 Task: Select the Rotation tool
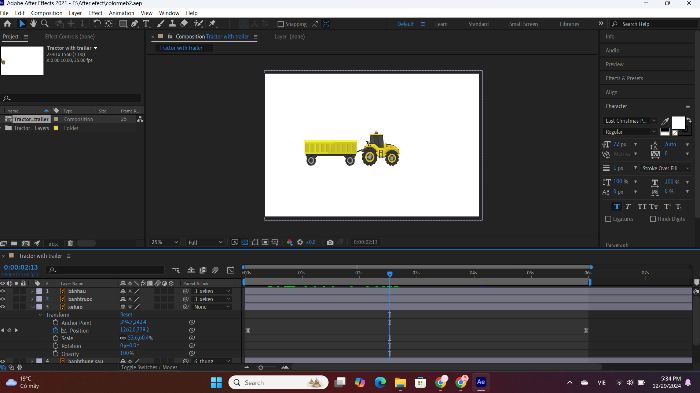click(97, 24)
